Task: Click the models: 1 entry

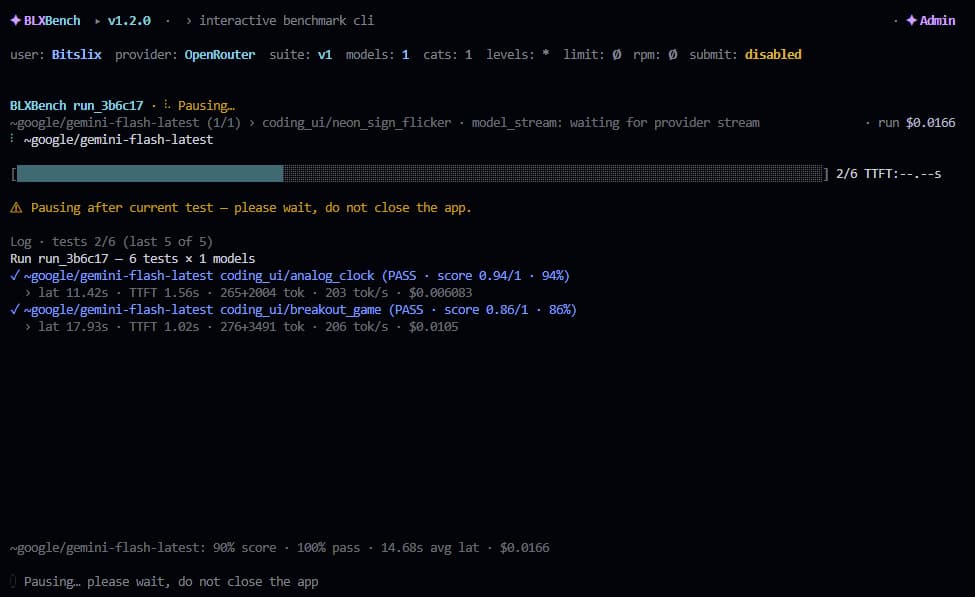Action: 377,55
